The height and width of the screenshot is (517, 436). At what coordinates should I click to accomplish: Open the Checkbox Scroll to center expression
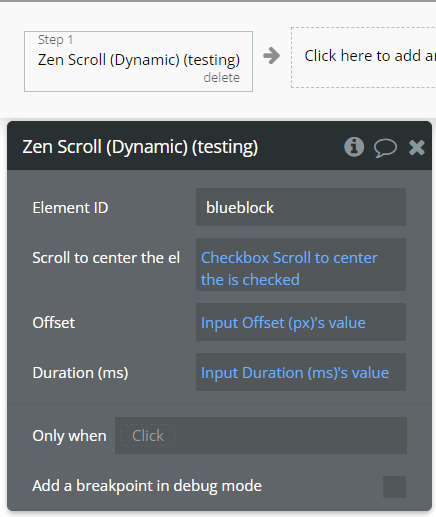coord(301,265)
